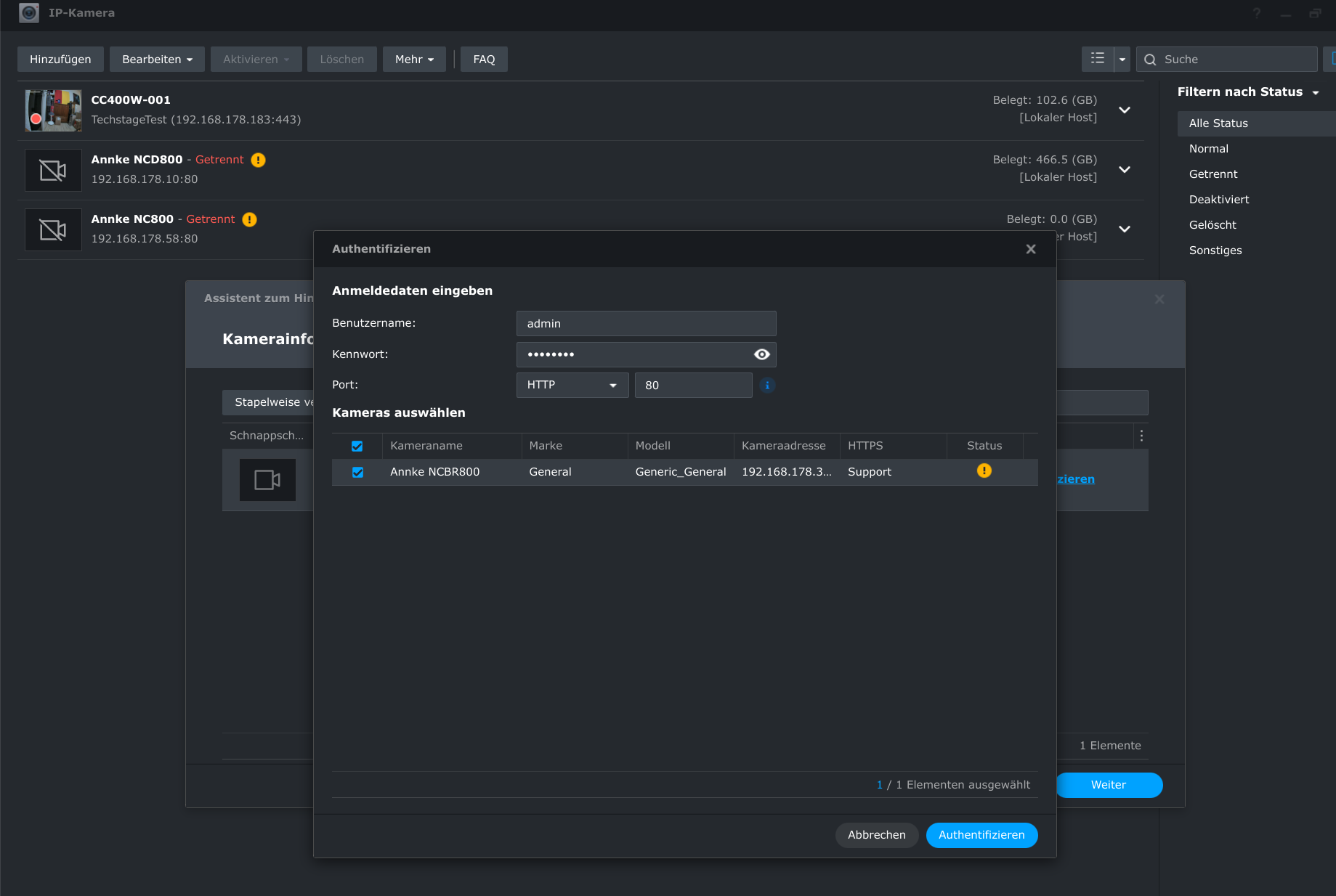Click the warning icon next to Annke NC800

click(249, 219)
